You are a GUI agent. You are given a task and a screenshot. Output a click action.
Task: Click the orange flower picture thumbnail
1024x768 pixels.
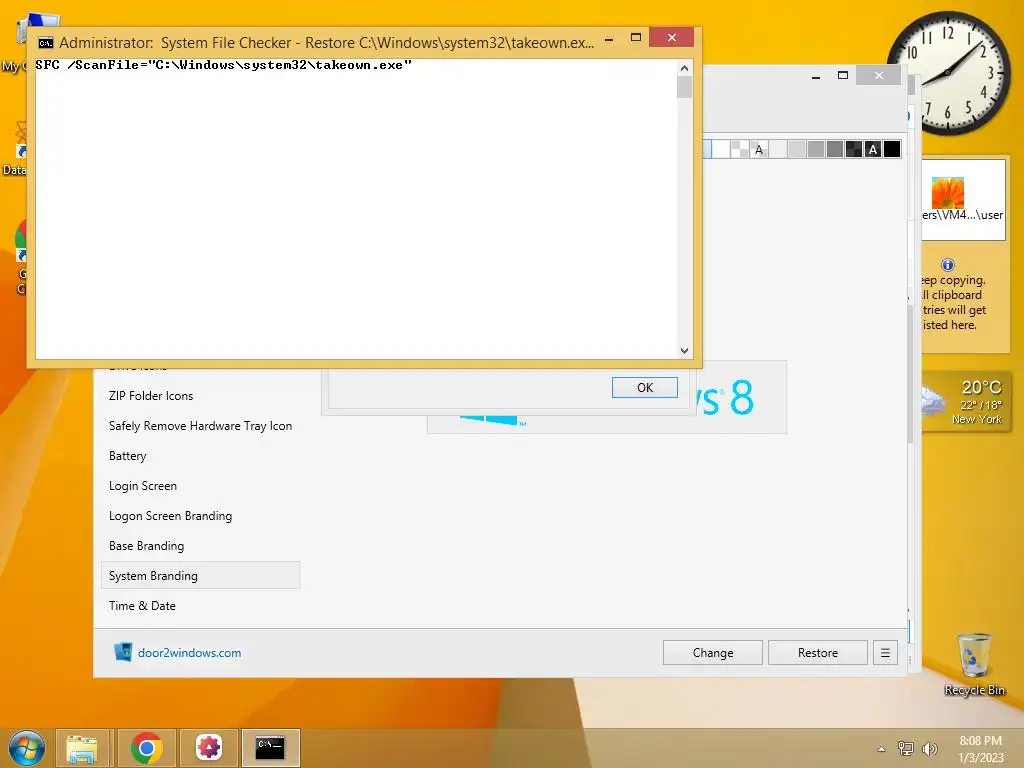pyautogui.click(x=948, y=193)
